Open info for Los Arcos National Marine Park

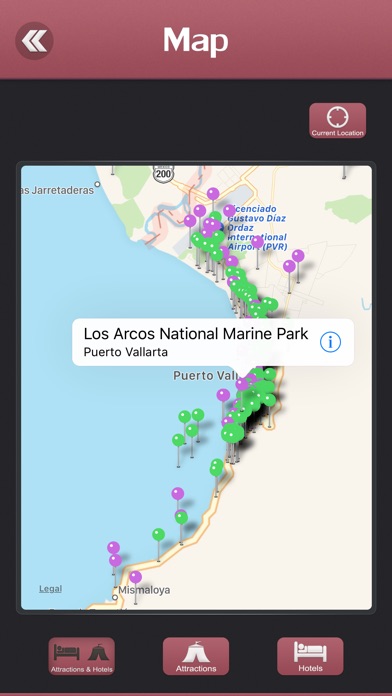[330, 342]
